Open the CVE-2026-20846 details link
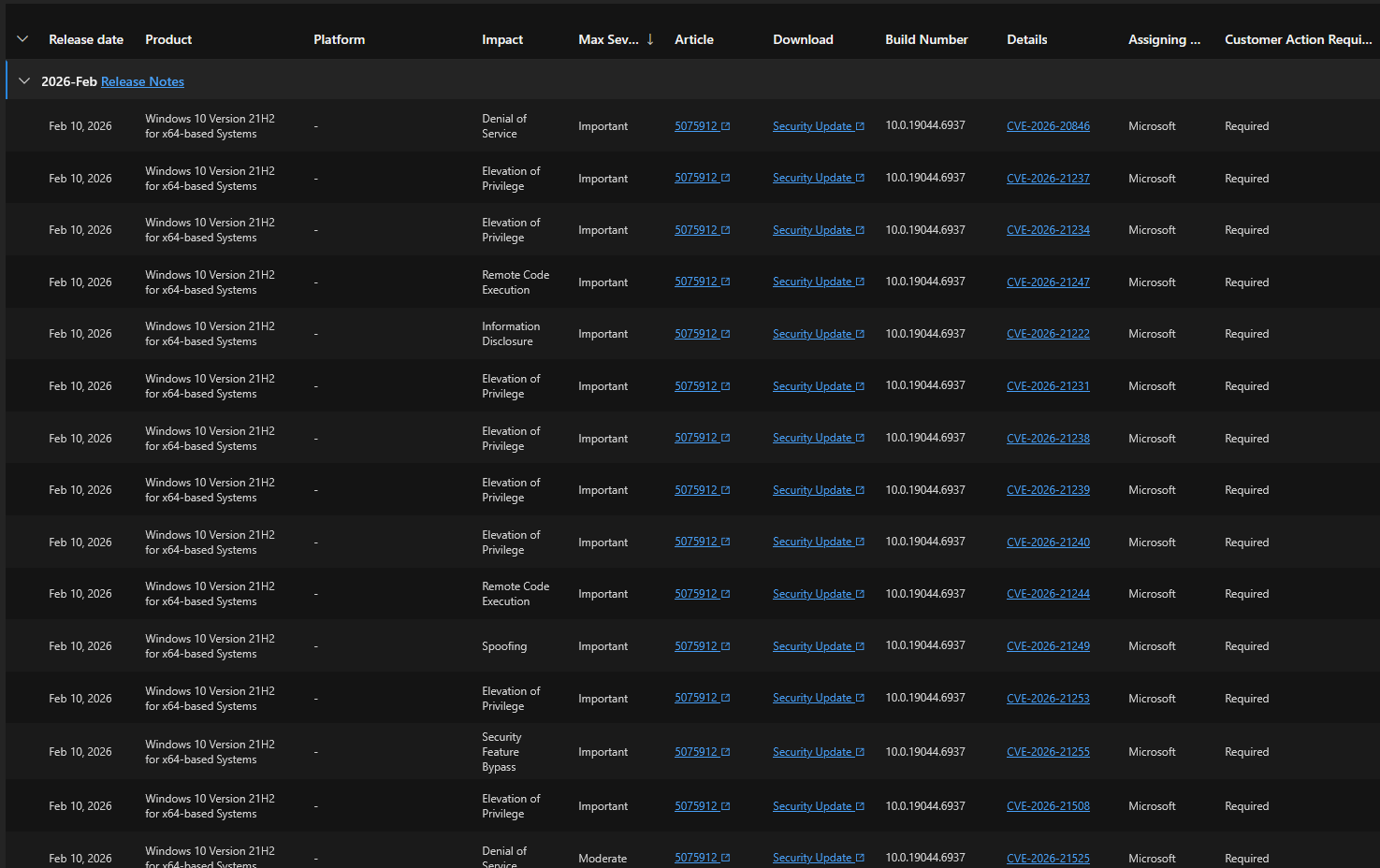Viewport: 1380px width, 868px height. click(x=1048, y=126)
